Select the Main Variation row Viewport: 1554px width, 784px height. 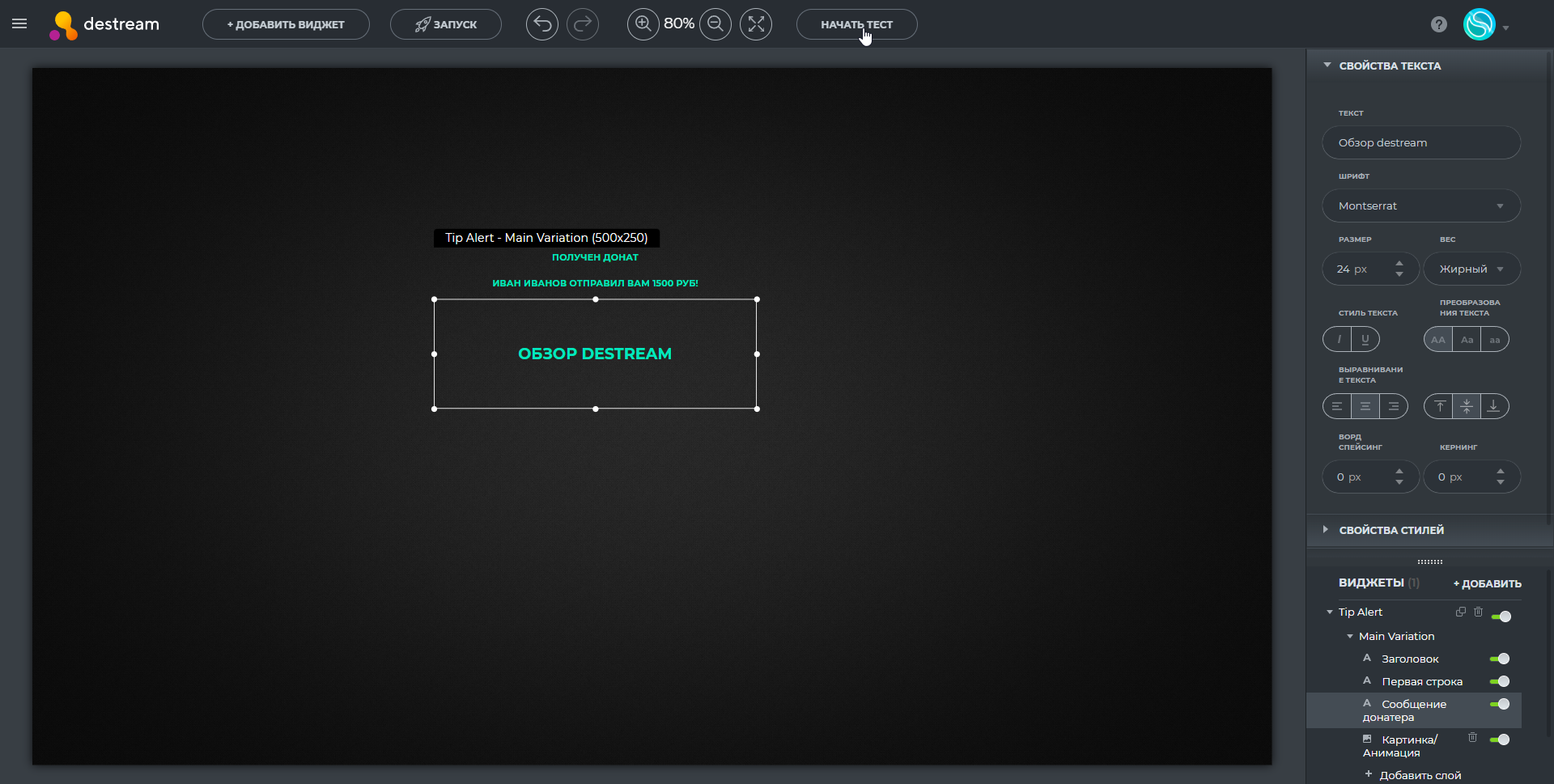pyautogui.click(x=1396, y=636)
